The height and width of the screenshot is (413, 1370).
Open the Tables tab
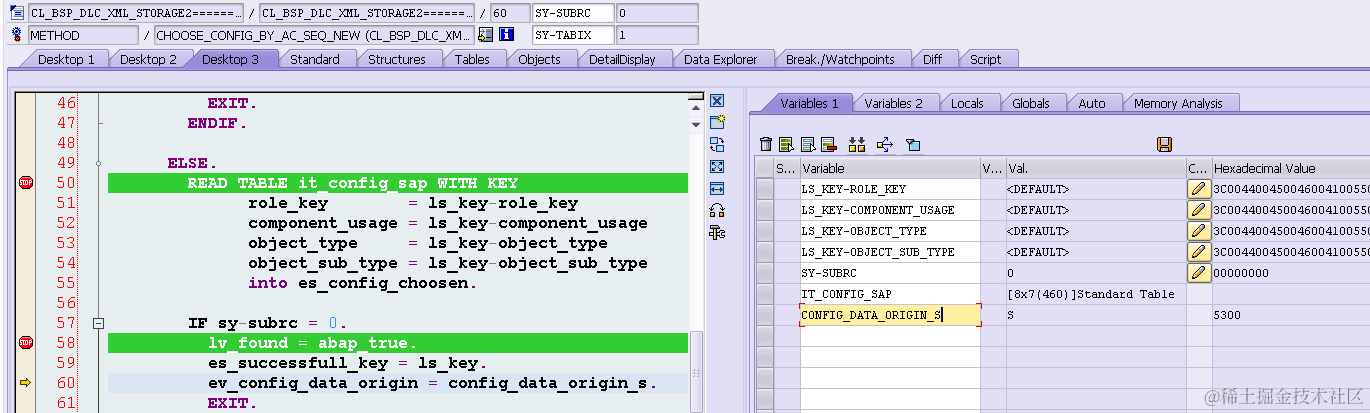click(x=472, y=59)
